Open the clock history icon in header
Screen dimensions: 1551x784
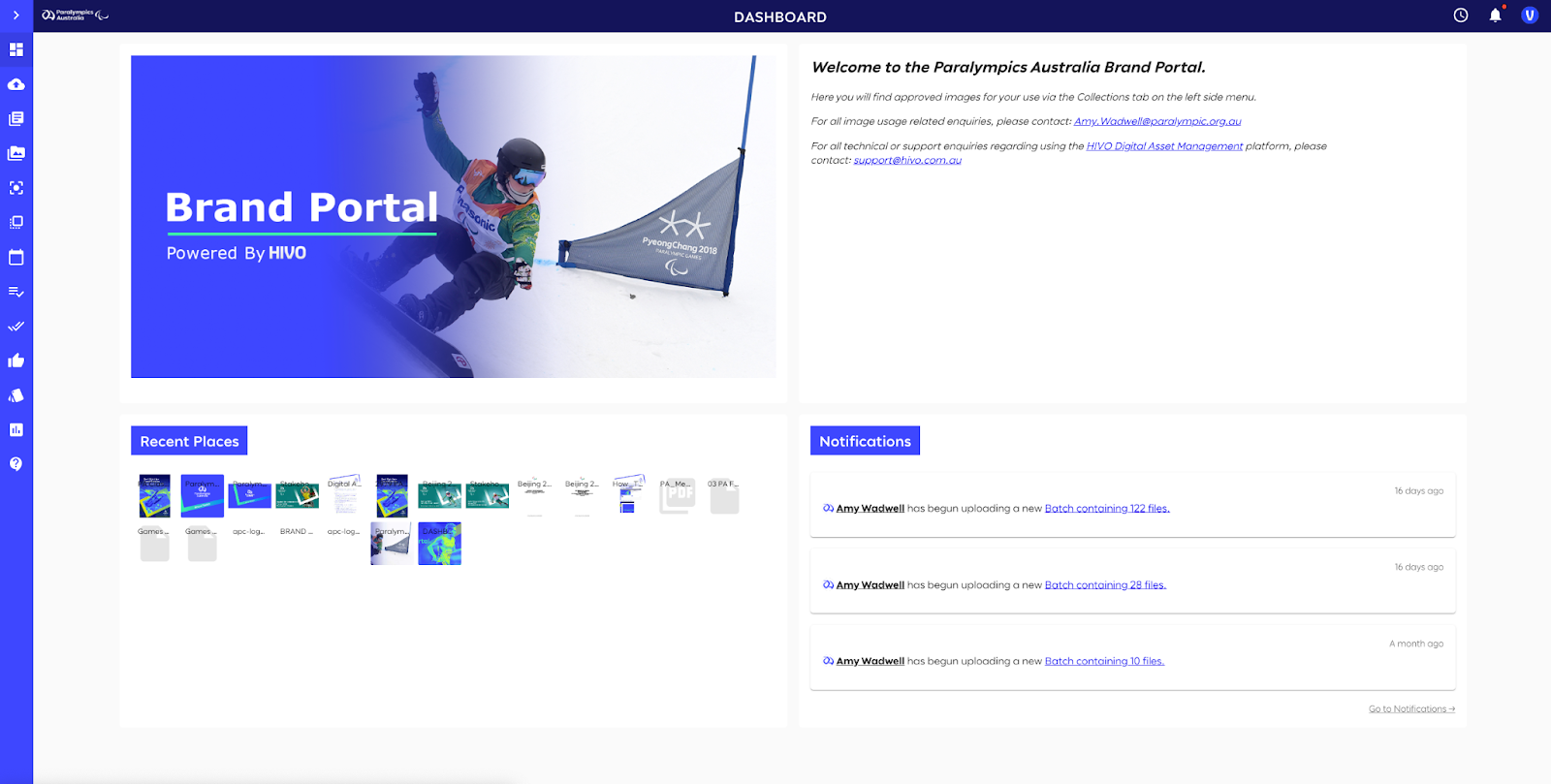pyautogui.click(x=1461, y=16)
